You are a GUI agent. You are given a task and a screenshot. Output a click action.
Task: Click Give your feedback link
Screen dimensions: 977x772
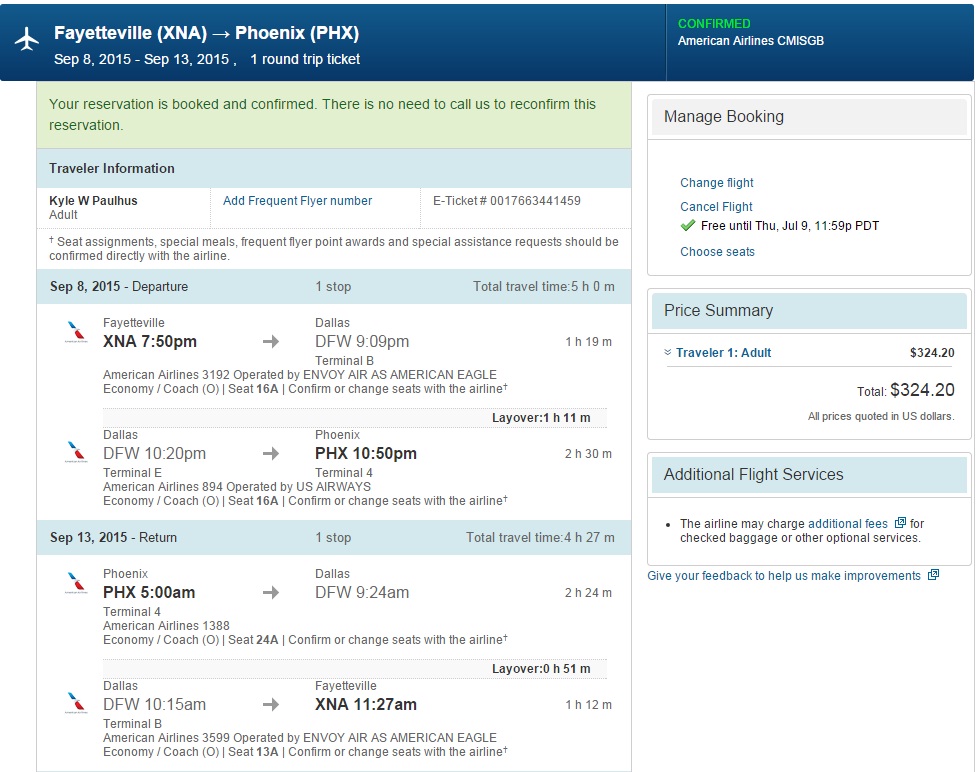(x=783, y=576)
